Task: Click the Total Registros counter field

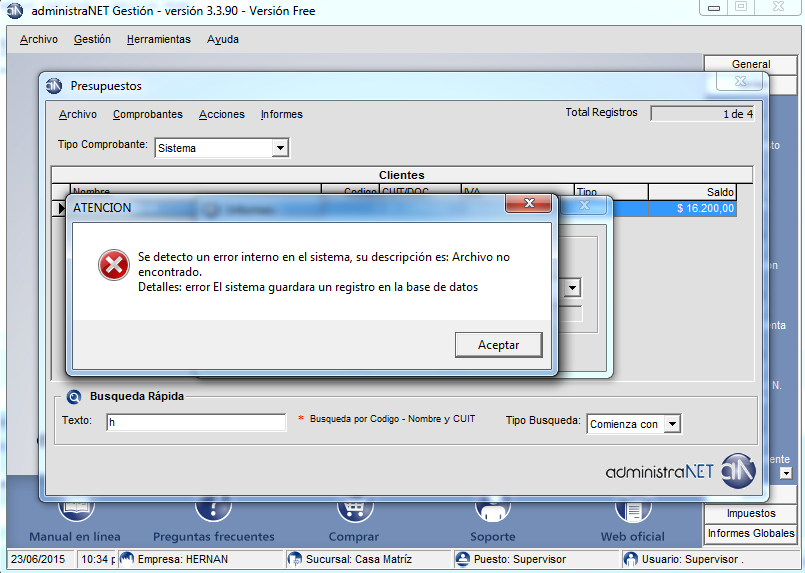Action: coord(702,114)
